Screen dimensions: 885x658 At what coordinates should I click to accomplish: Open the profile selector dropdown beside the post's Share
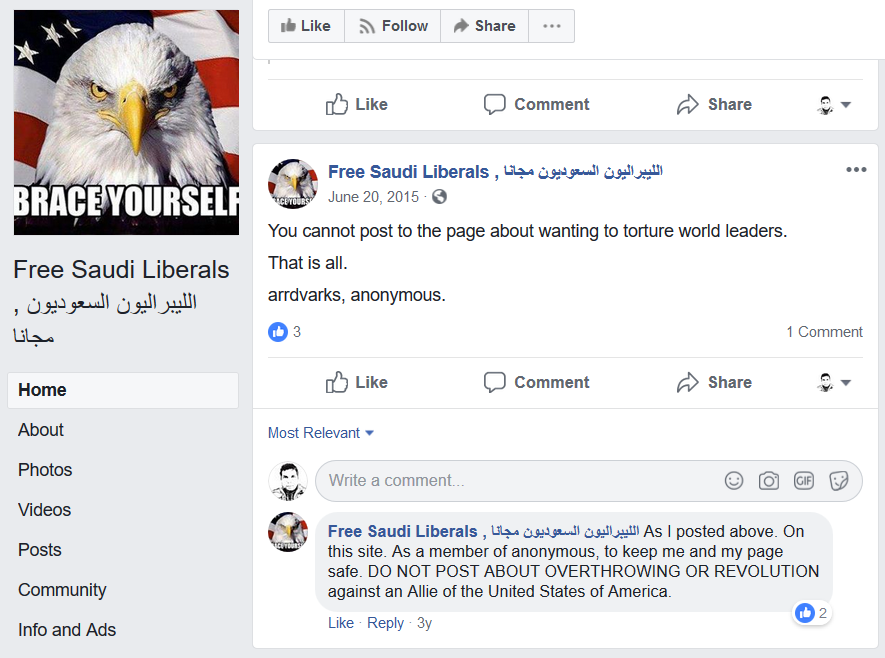point(834,383)
